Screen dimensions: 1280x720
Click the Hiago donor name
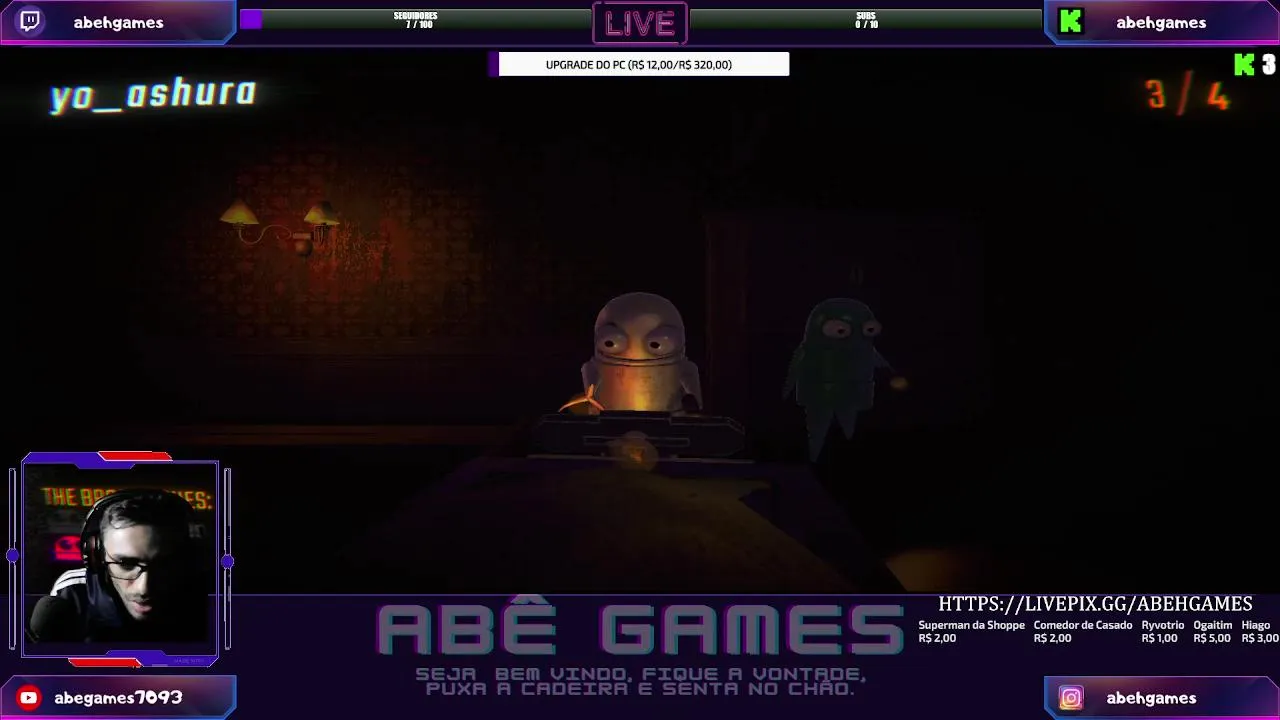click(x=1256, y=625)
